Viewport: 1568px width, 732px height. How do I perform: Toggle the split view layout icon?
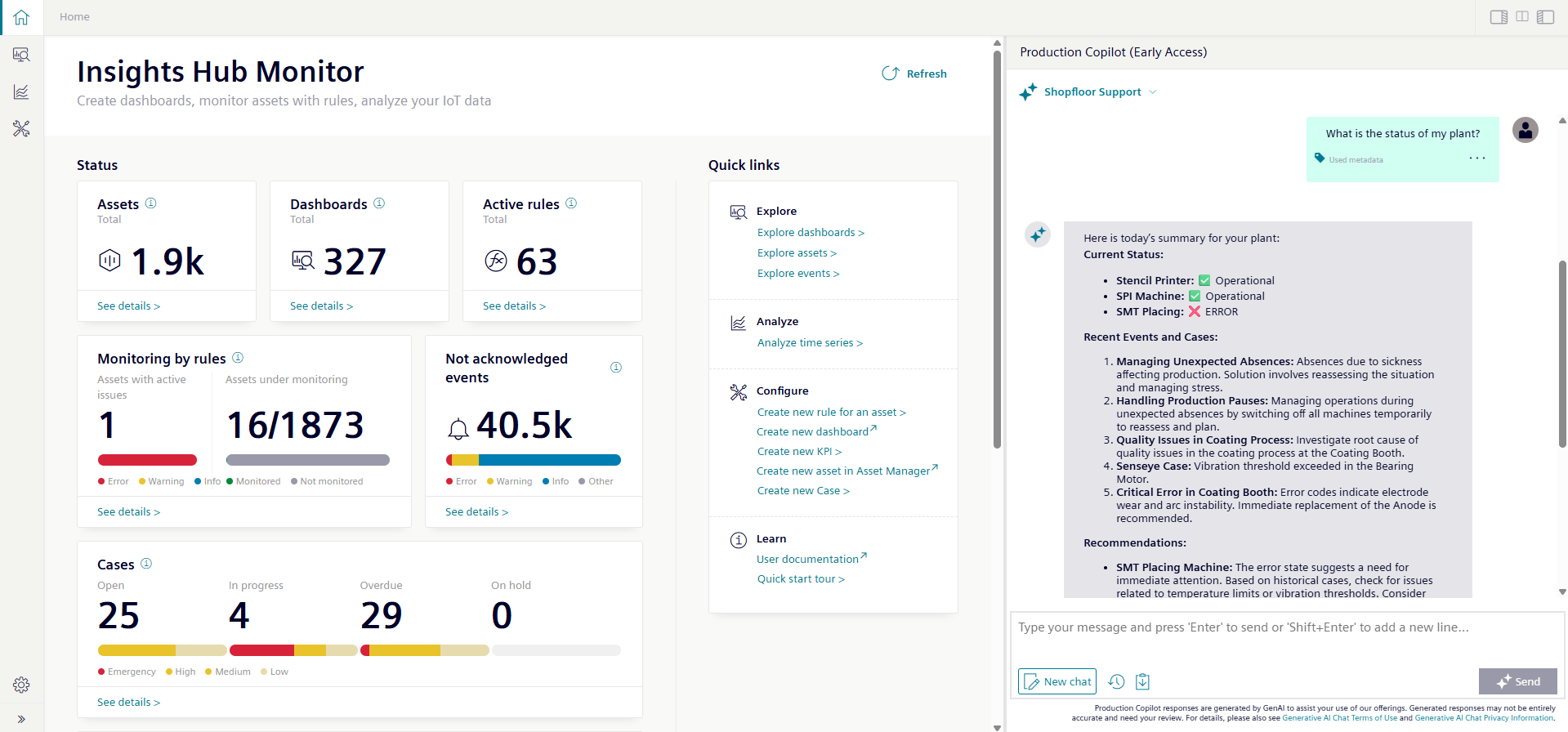pos(1522,17)
